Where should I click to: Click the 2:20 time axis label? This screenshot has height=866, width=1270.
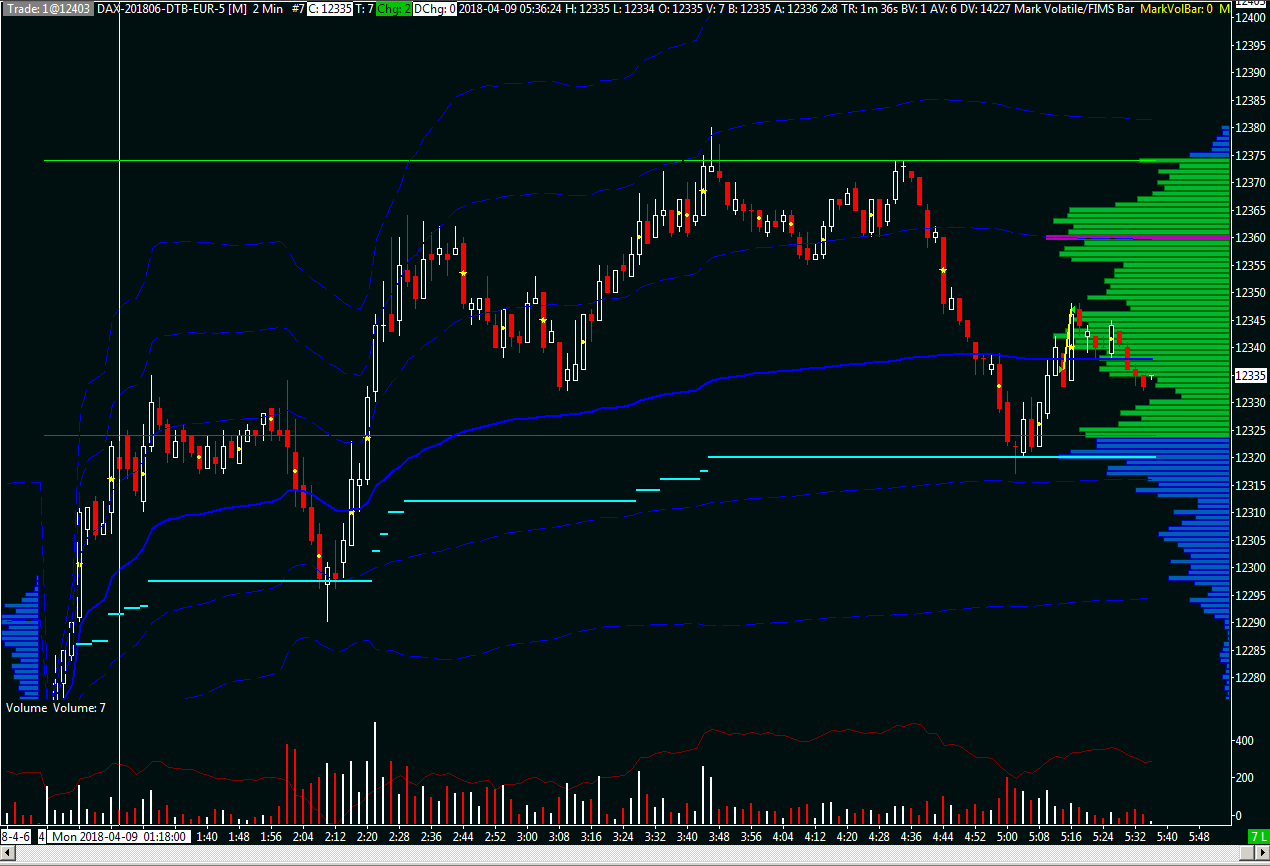[367, 836]
